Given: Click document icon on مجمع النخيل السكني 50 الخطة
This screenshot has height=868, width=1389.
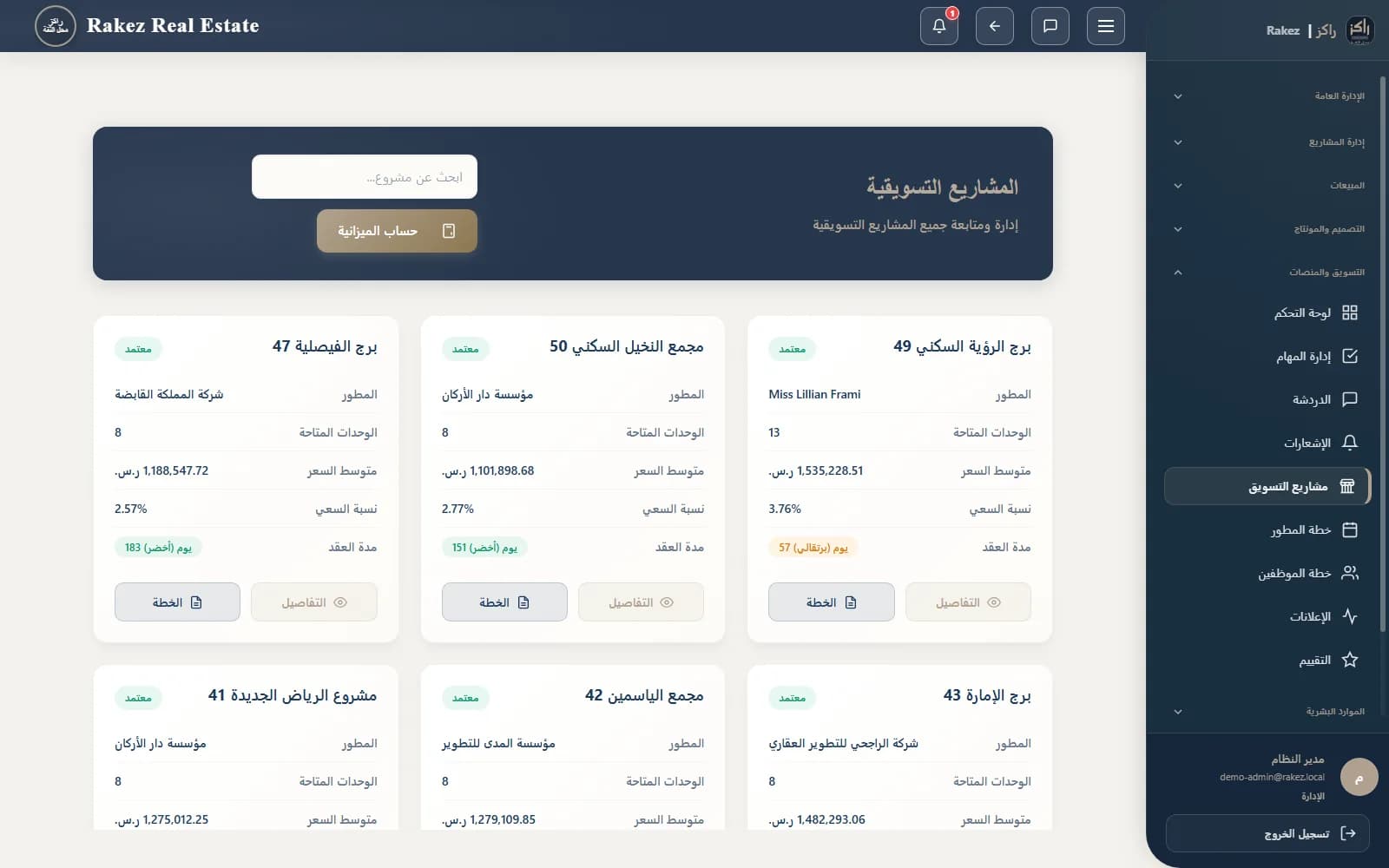Looking at the screenshot, I should point(523,602).
